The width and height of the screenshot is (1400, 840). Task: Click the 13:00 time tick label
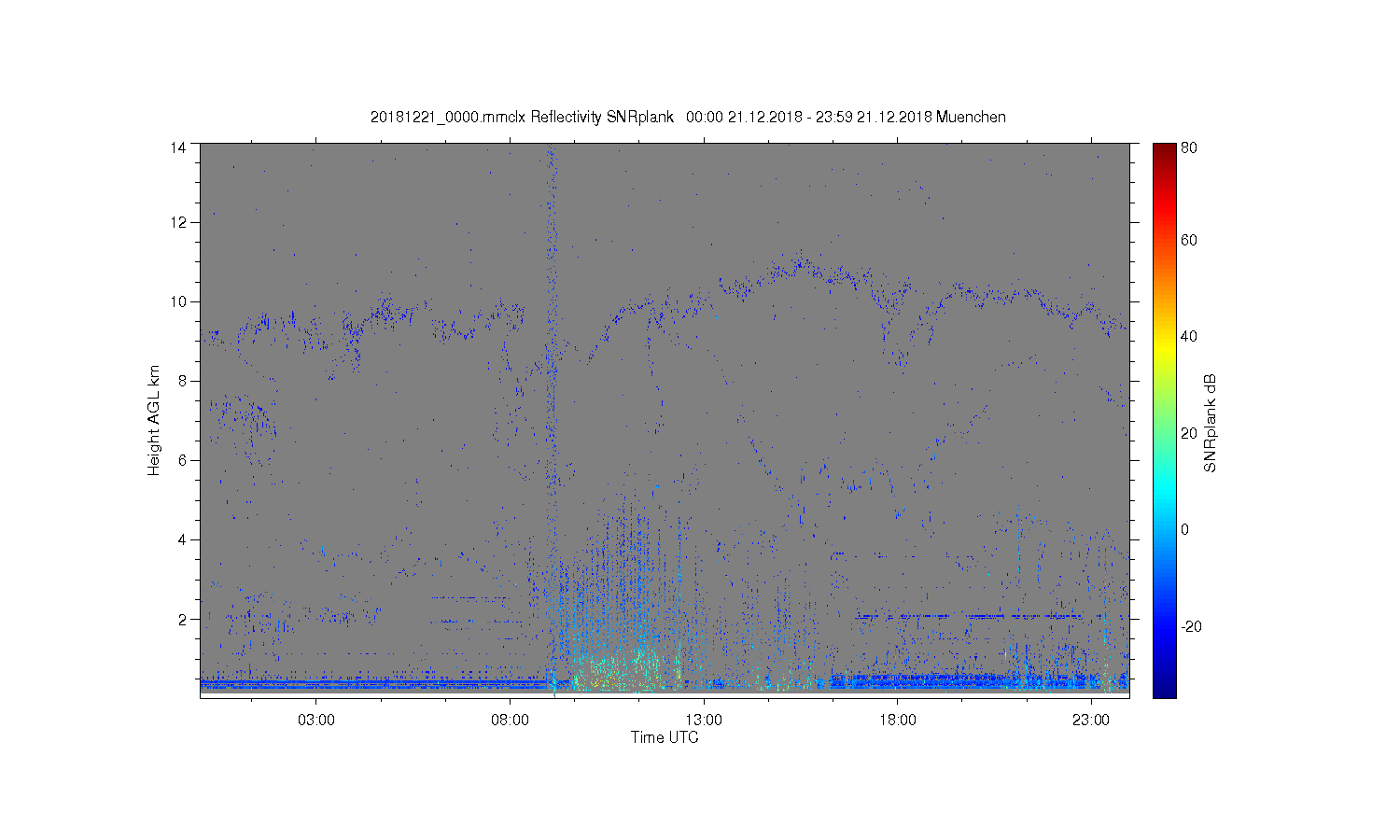tap(704, 721)
